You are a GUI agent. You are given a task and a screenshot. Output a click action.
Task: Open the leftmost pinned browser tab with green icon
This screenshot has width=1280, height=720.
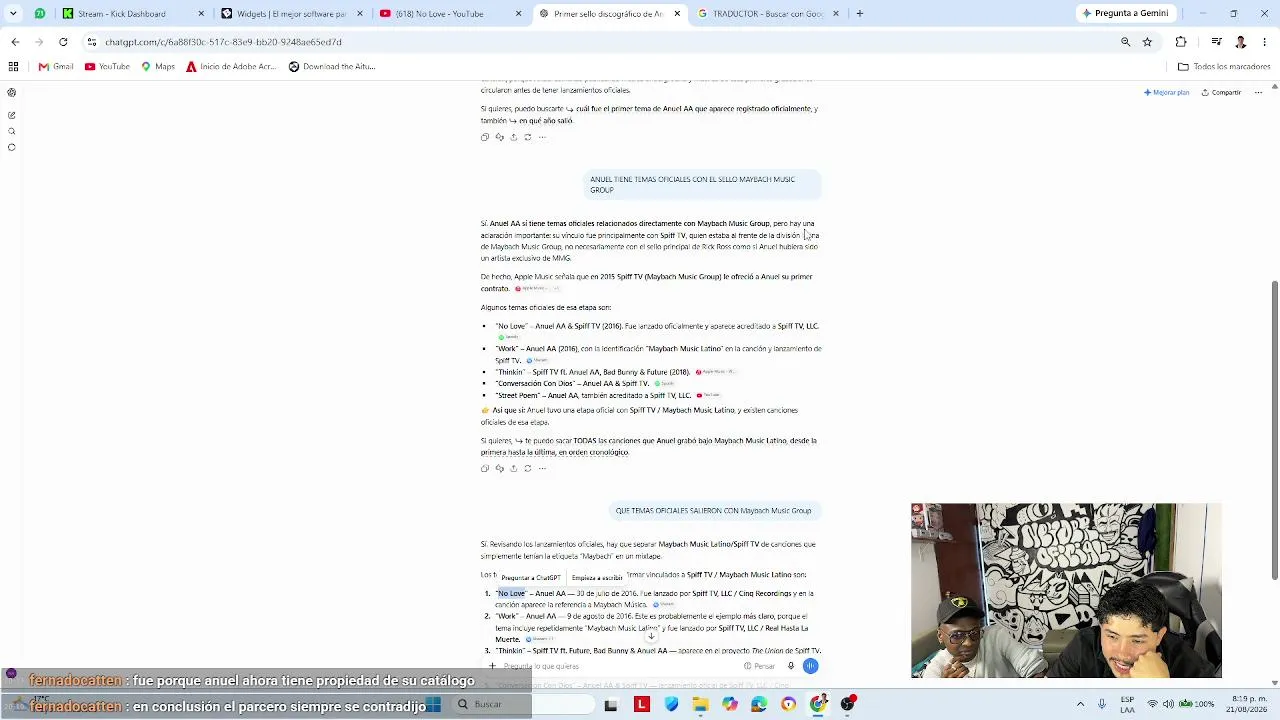coord(40,14)
